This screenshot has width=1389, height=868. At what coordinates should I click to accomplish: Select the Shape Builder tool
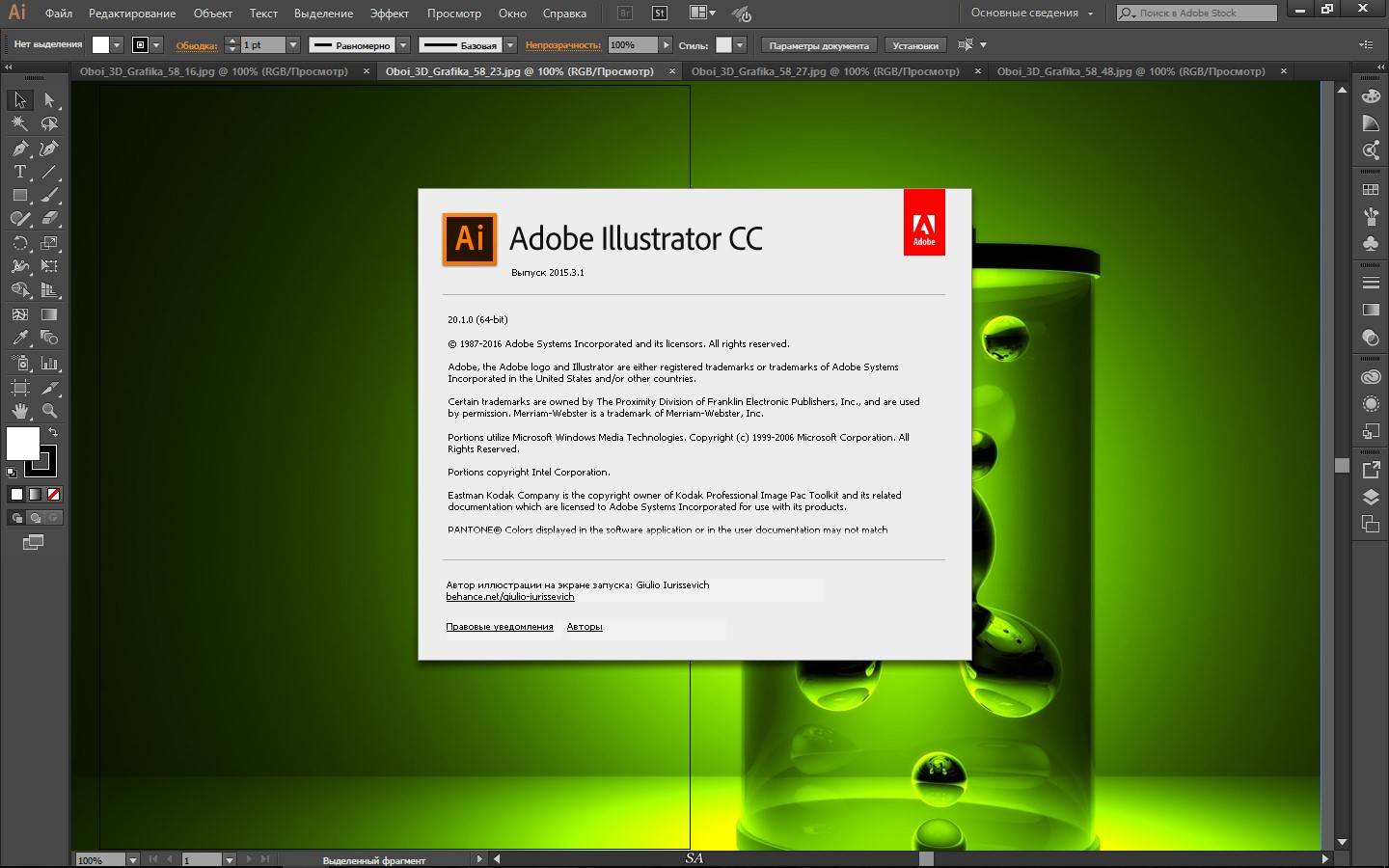pos(19,290)
